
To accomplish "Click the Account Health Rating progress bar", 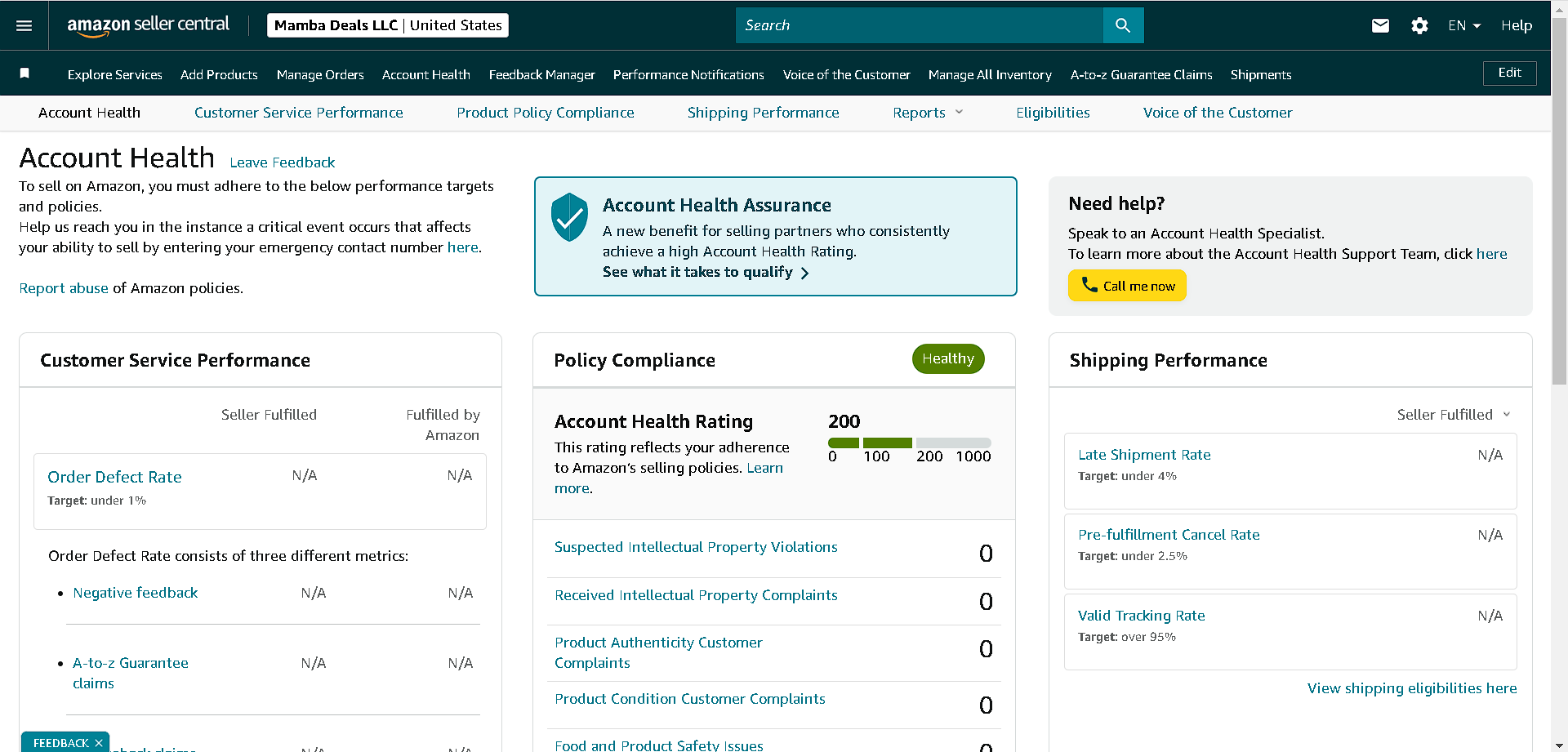I will click(909, 443).
